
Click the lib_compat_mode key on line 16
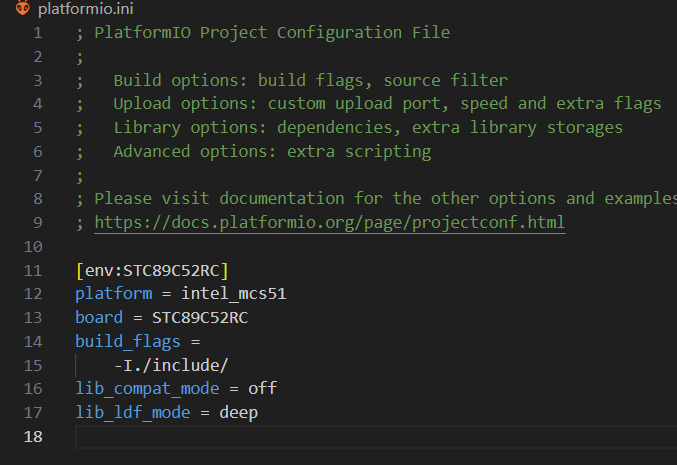[147, 389]
